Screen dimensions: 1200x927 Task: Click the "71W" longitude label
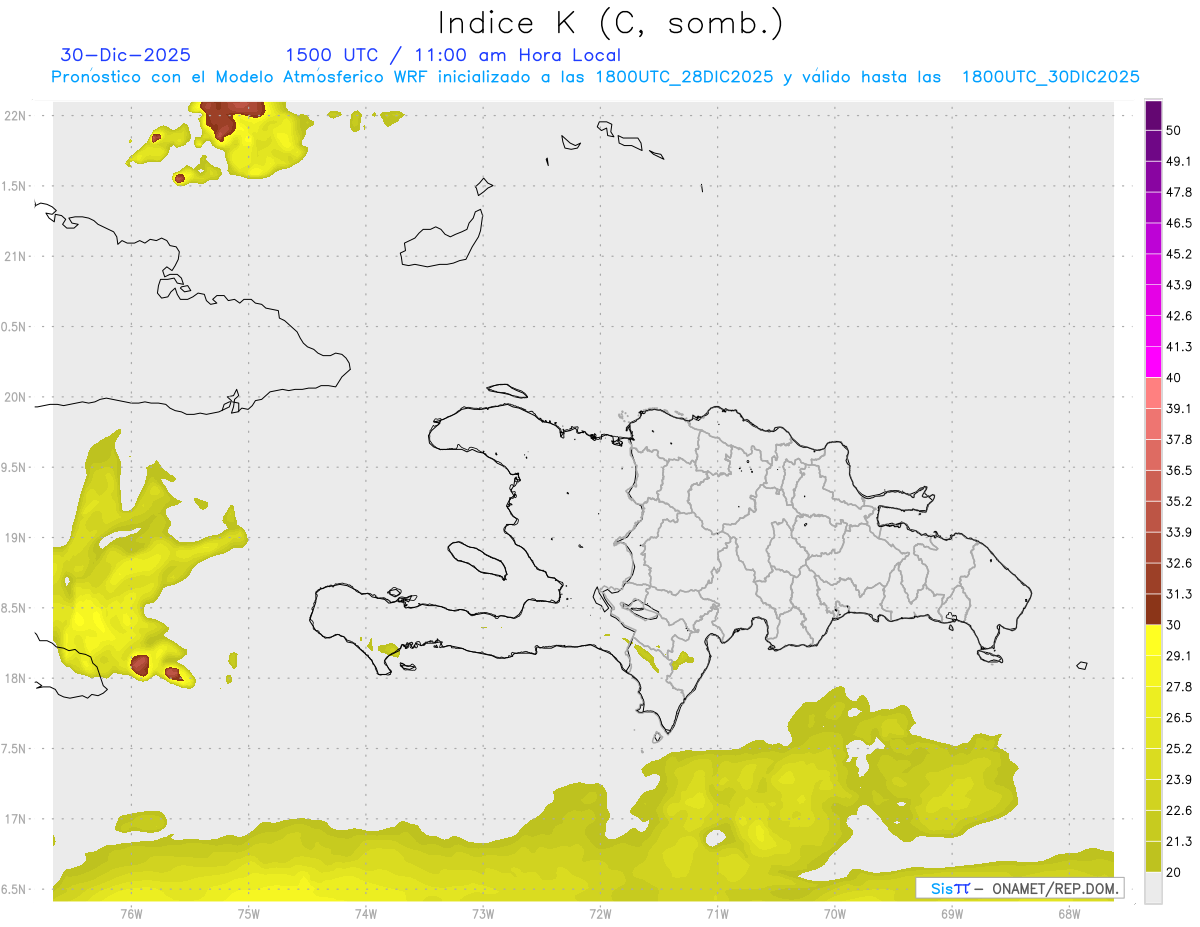717,914
